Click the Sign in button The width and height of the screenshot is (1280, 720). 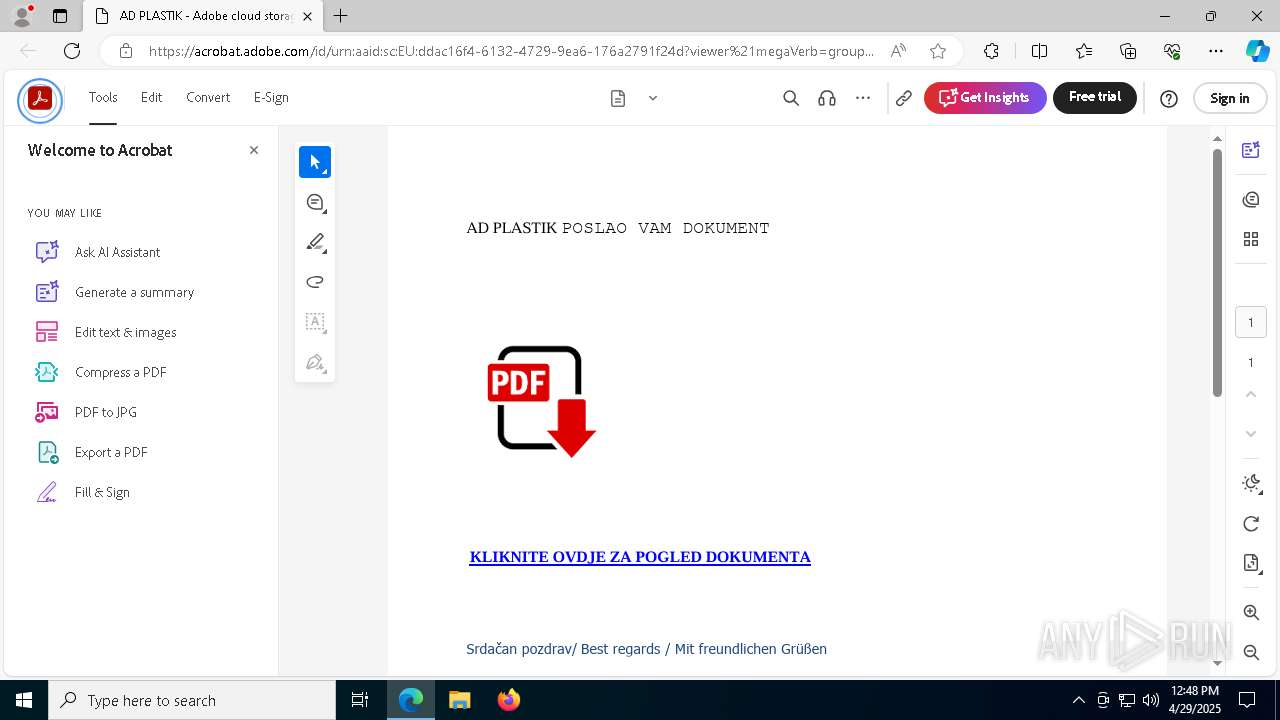(1230, 98)
